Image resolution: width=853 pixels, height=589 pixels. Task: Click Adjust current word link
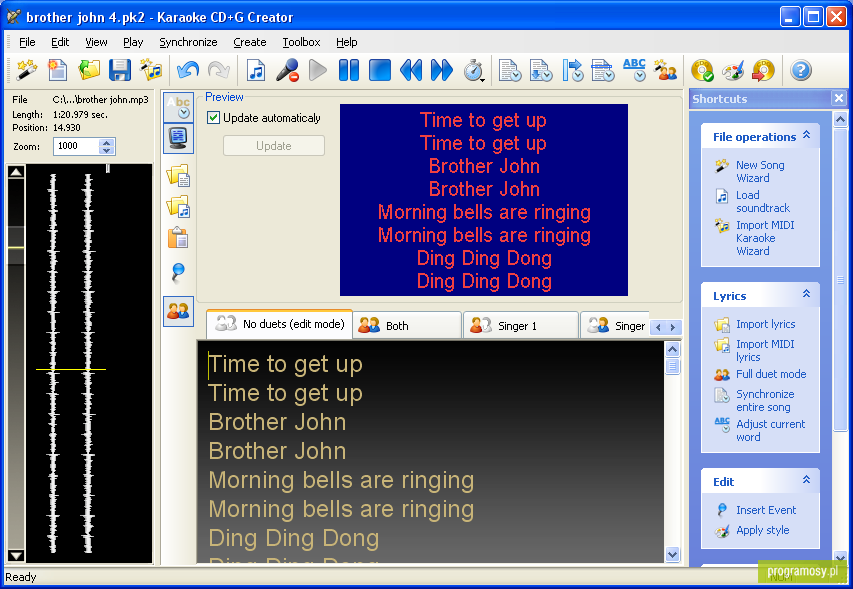click(x=770, y=430)
